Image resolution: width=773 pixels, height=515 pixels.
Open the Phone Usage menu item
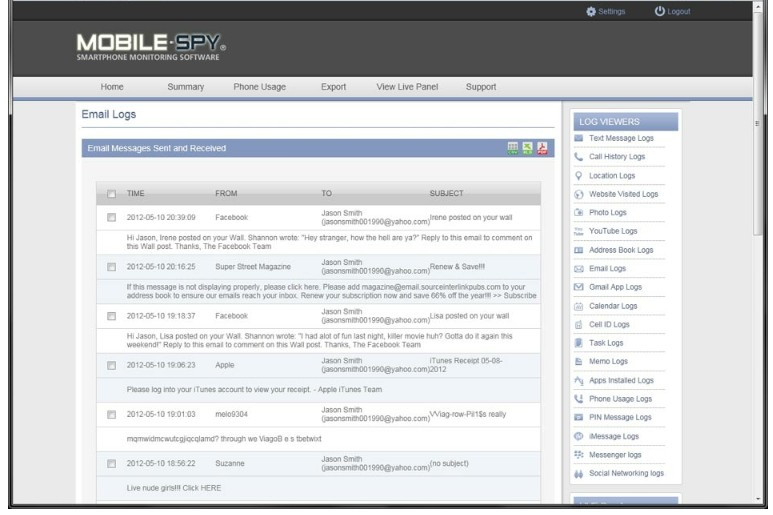click(x=259, y=87)
